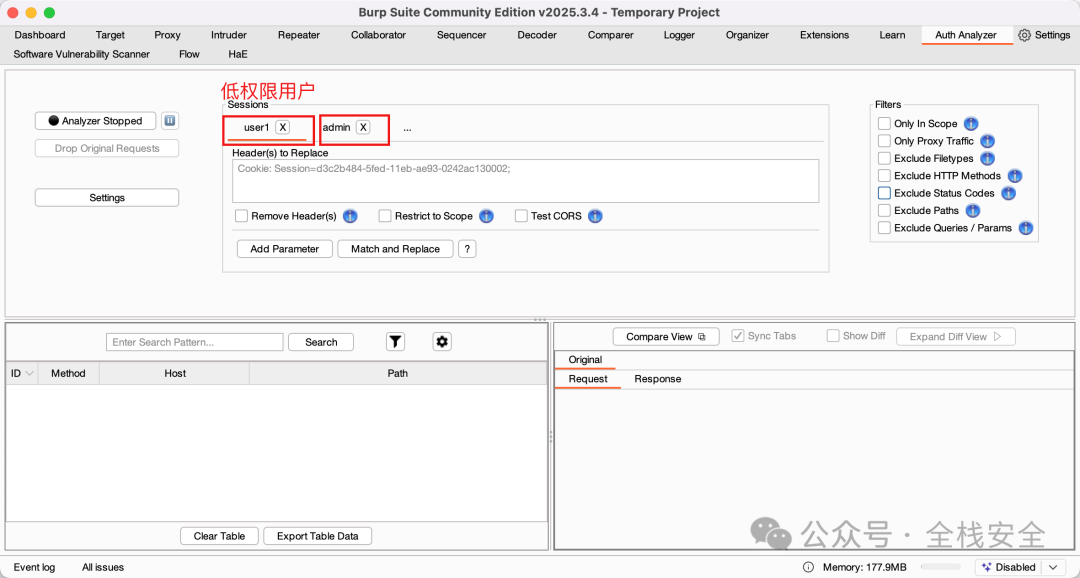Click the Clear Table button
This screenshot has height=578, width=1080.
(220, 536)
